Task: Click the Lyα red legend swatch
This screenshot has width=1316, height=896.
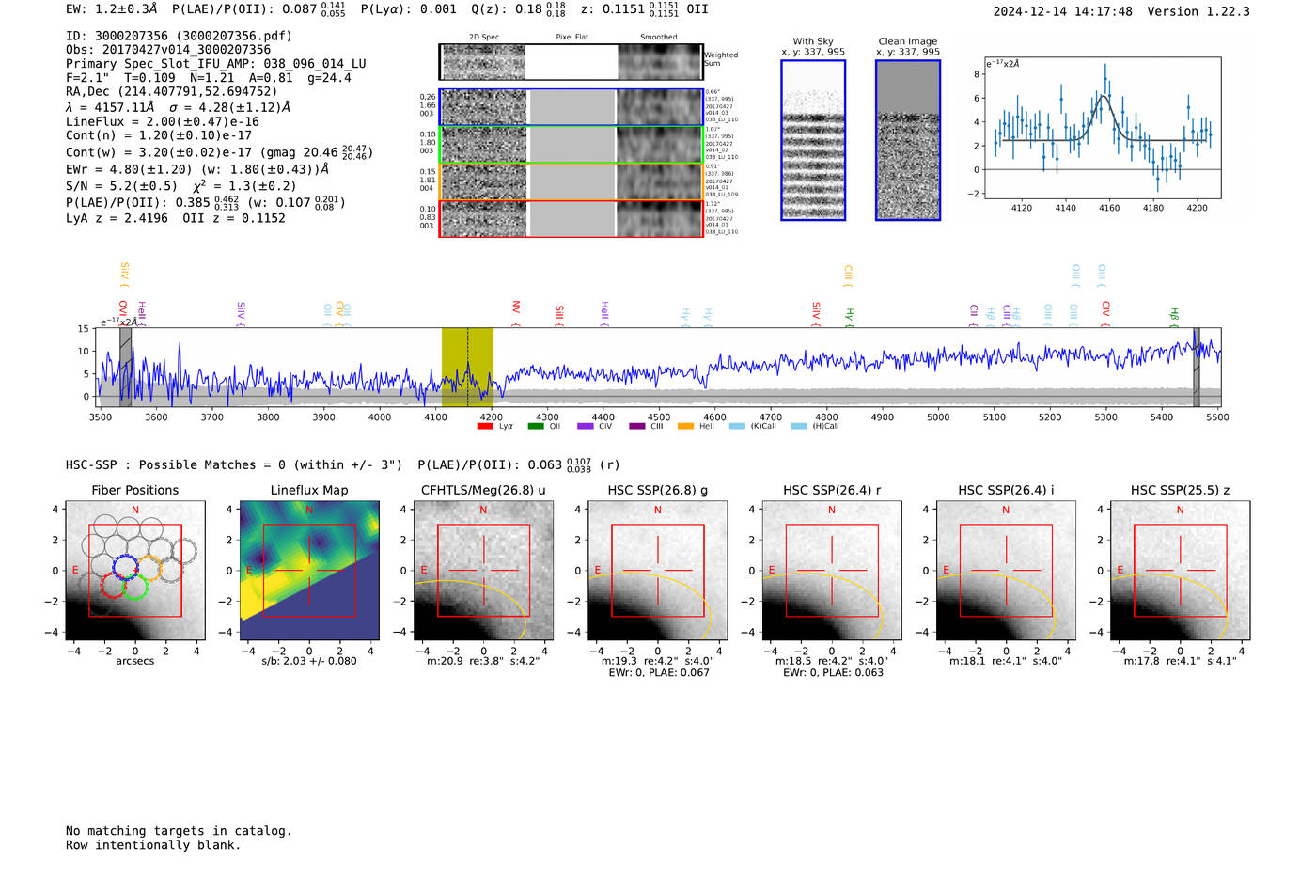Action: tap(485, 427)
